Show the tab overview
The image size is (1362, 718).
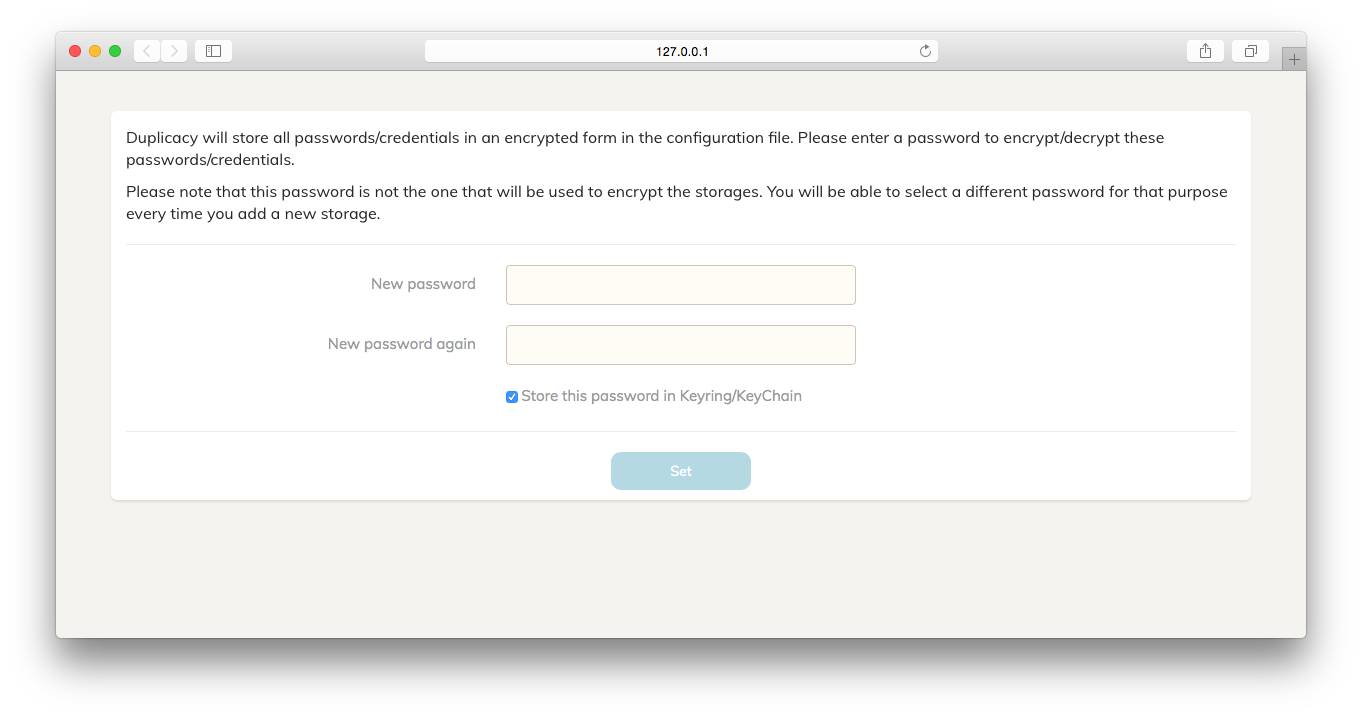coord(1250,51)
